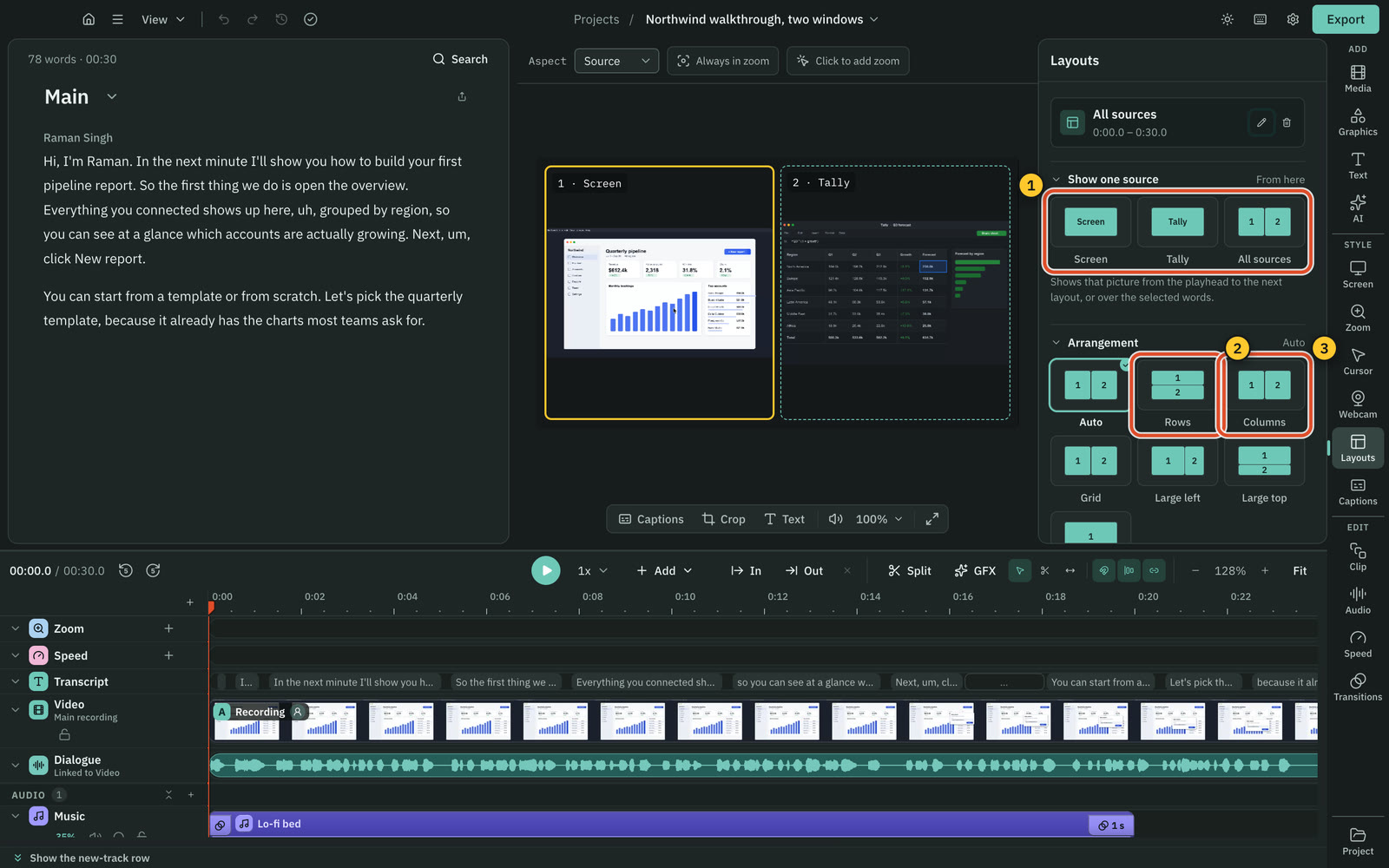This screenshot has width=1389, height=868.
Task: Collapse the Zoom track row
Action: (x=15, y=628)
